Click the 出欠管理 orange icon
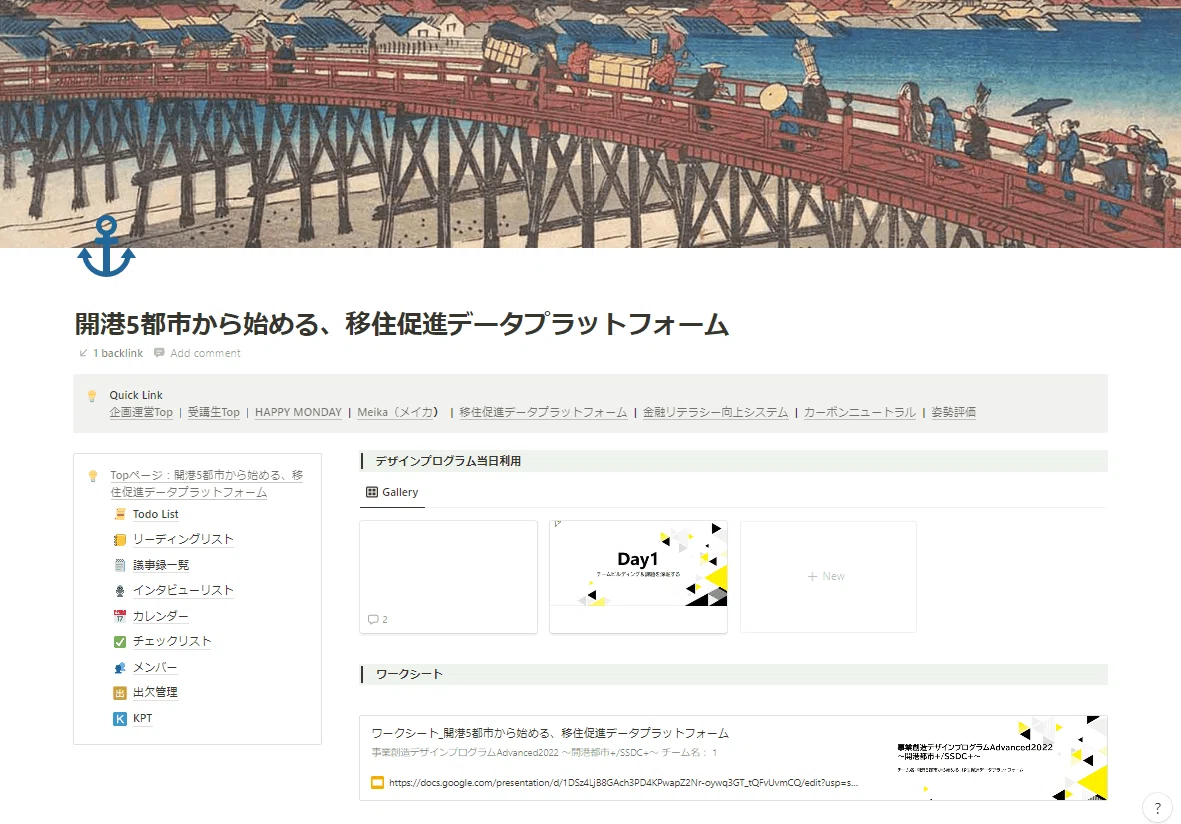The image size is (1181, 824). point(120,693)
